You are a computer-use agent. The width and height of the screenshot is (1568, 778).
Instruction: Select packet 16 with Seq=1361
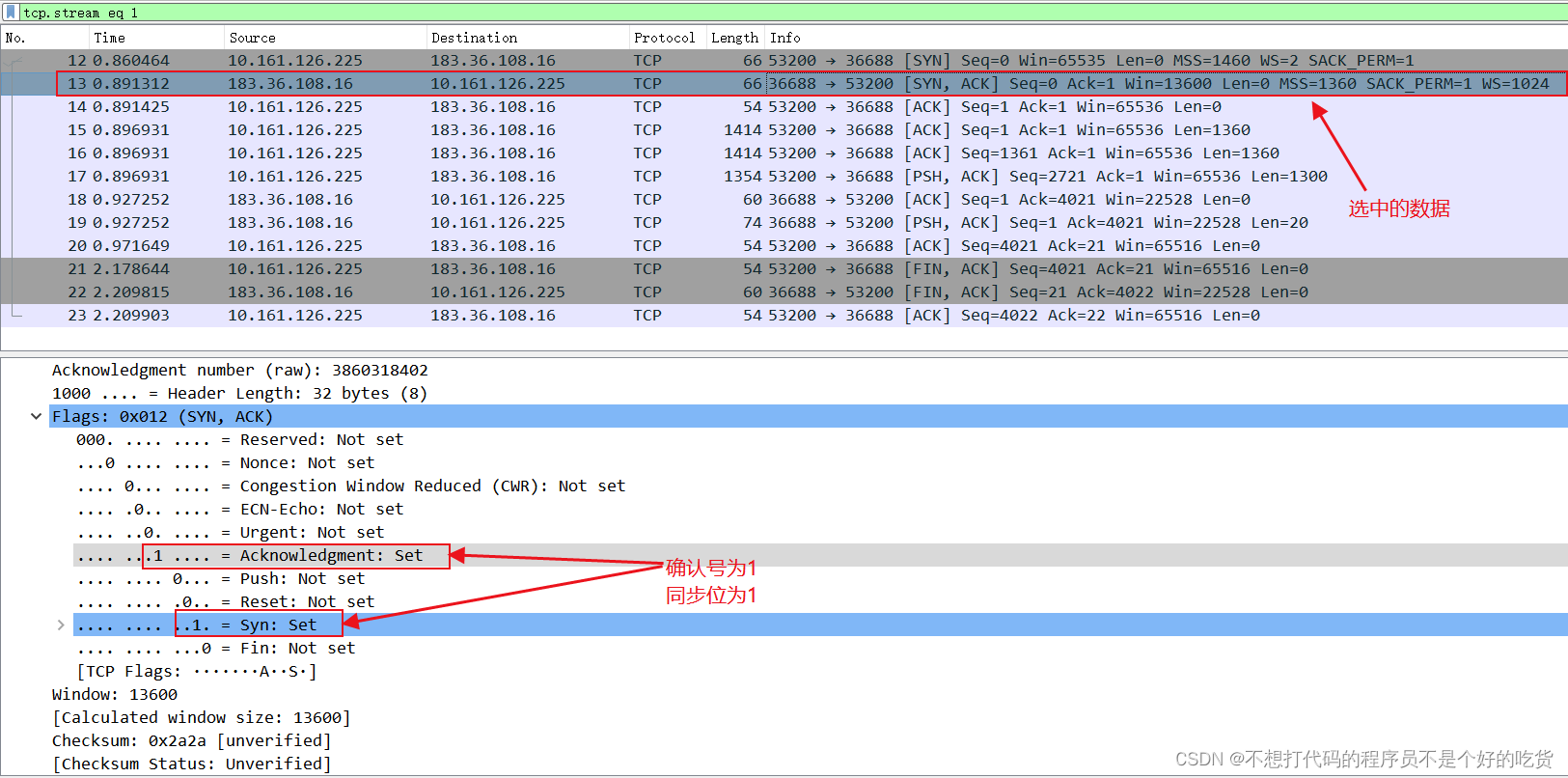(784, 153)
